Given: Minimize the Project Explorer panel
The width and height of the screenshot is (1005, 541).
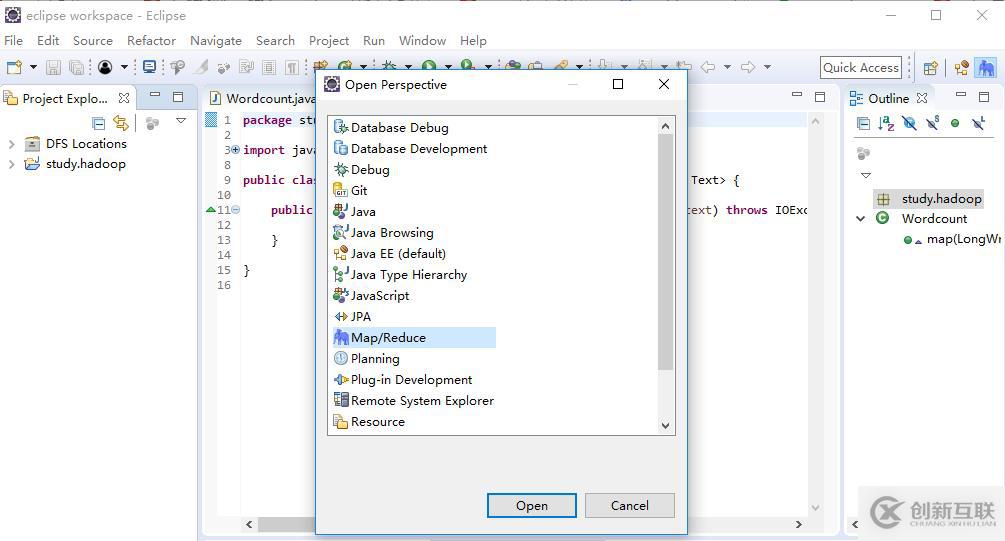Looking at the screenshot, I should click(154, 95).
